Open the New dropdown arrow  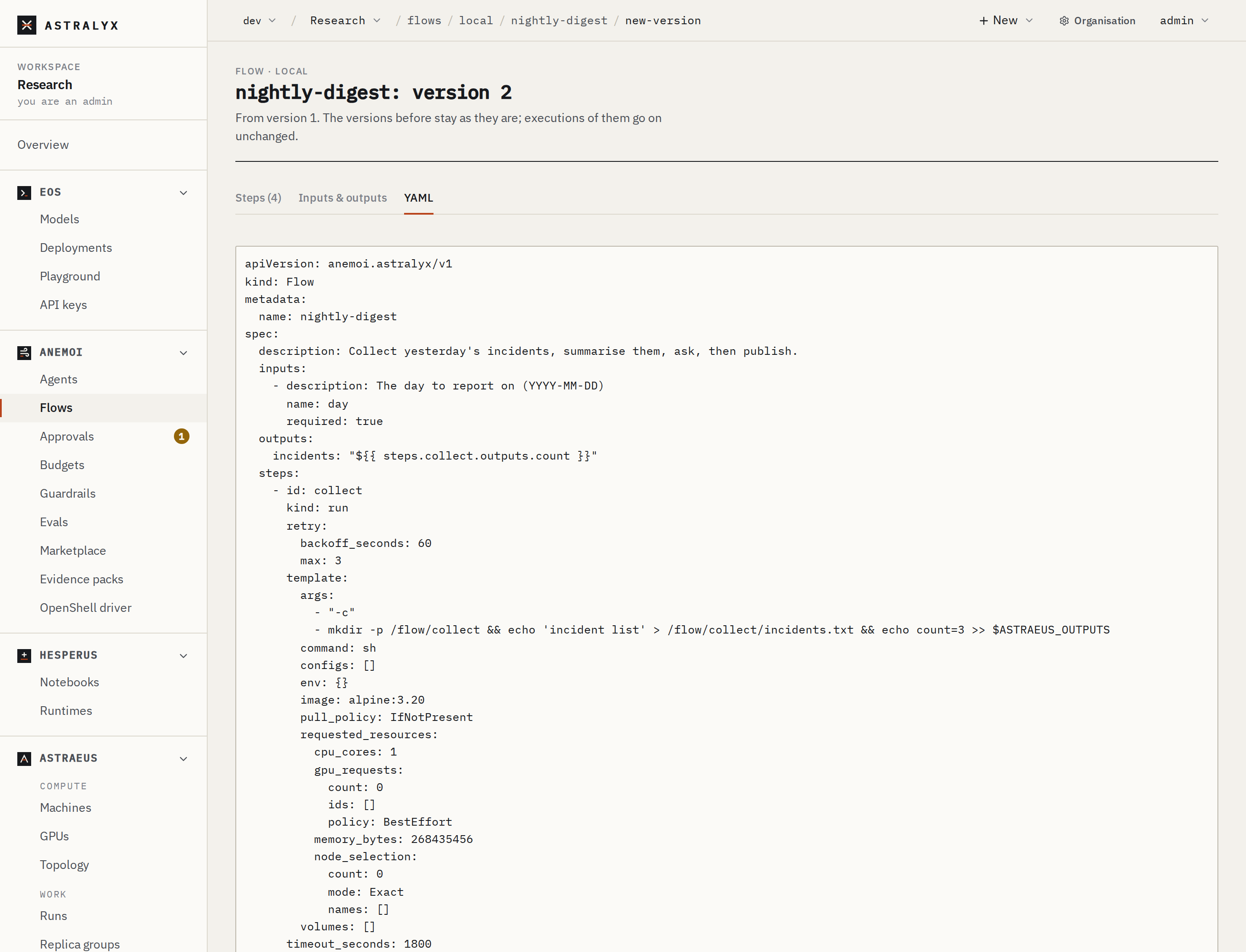(x=1030, y=21)
